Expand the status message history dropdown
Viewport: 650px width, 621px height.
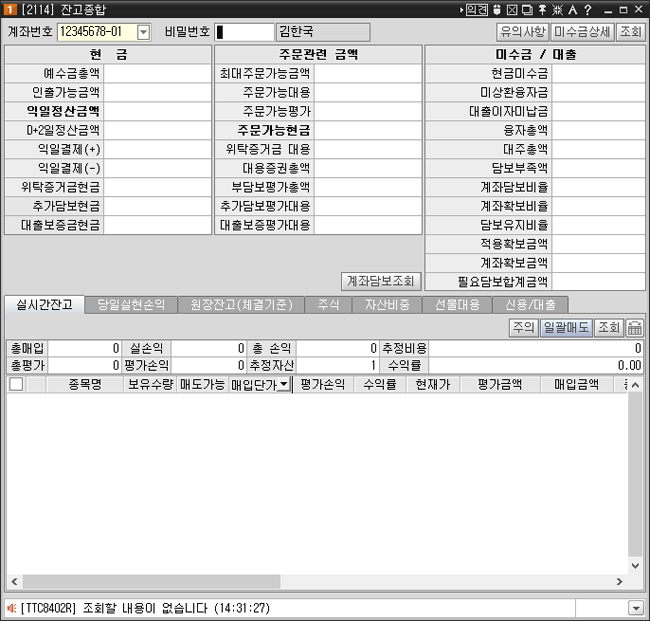(635, 608)
